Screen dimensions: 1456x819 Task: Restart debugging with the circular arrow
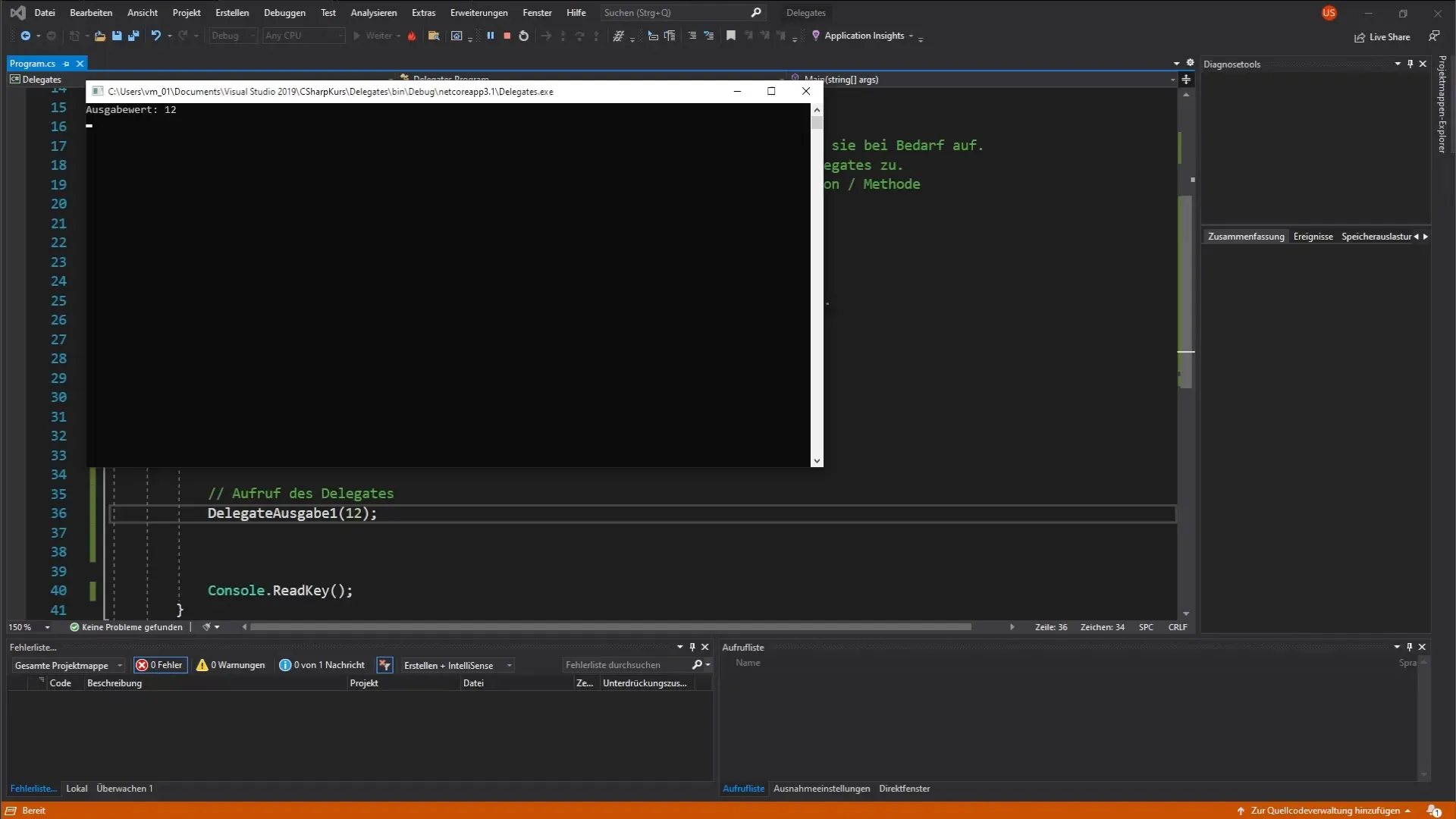pos(523,36)
